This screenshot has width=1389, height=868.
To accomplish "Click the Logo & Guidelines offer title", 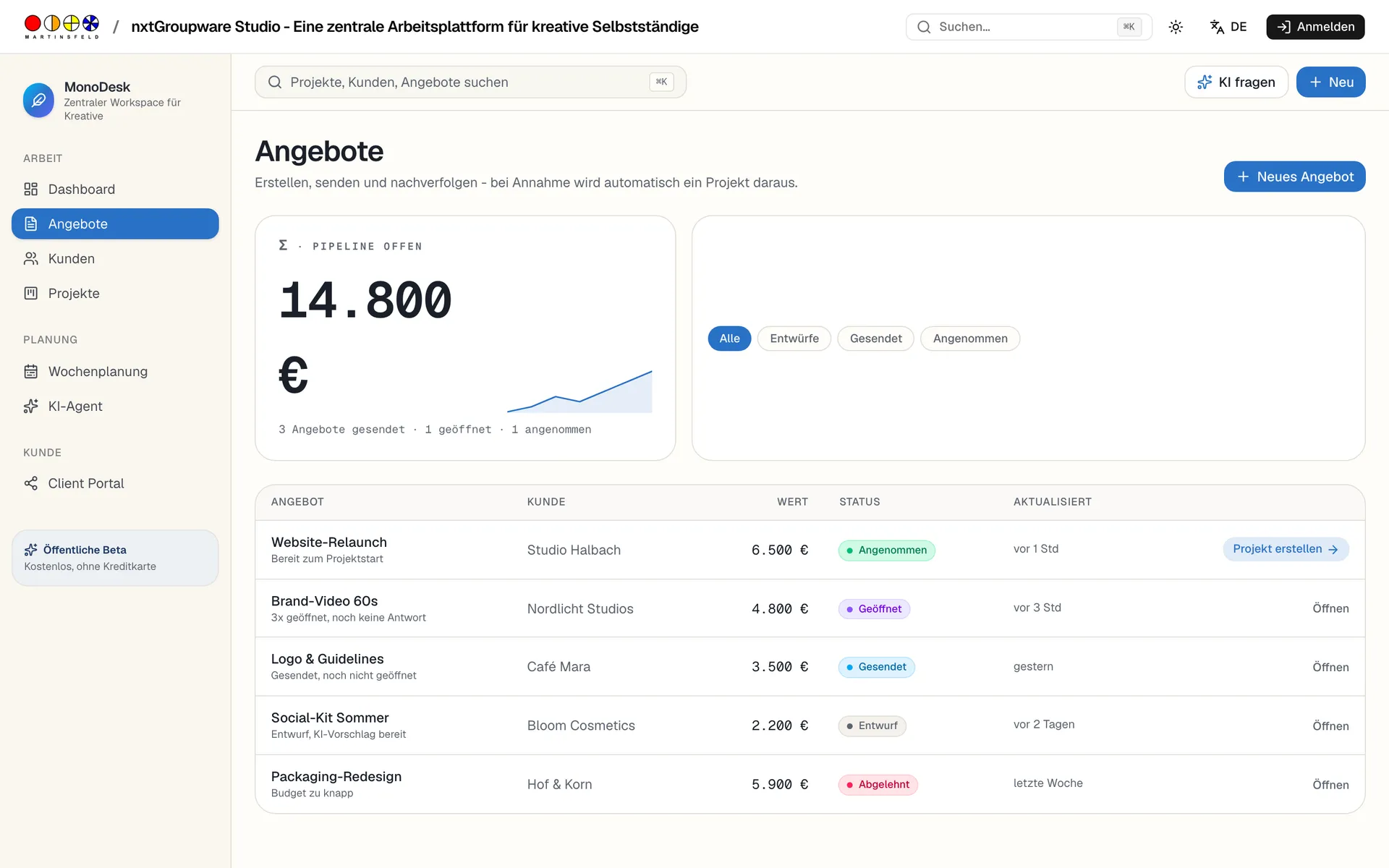I will [327, 659].
